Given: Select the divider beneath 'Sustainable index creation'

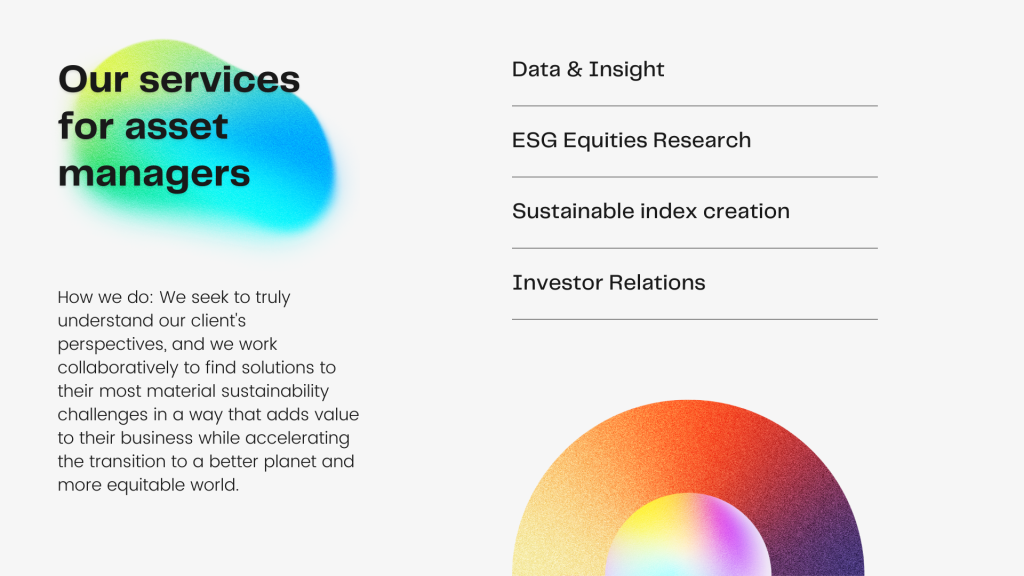Looking at the screenshot, I should (x=694, y=248).
